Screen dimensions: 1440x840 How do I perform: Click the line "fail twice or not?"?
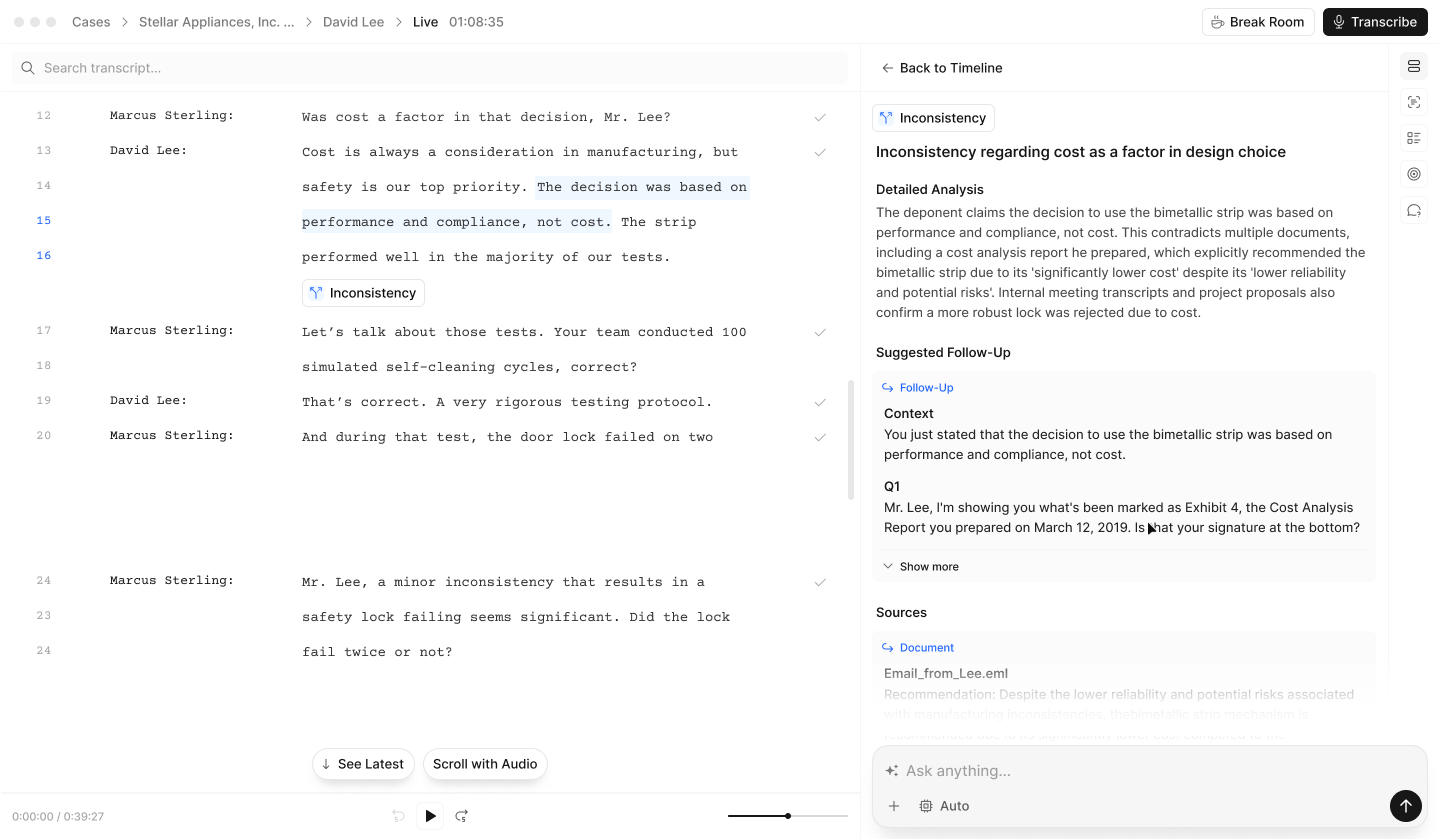coord(377,652)
